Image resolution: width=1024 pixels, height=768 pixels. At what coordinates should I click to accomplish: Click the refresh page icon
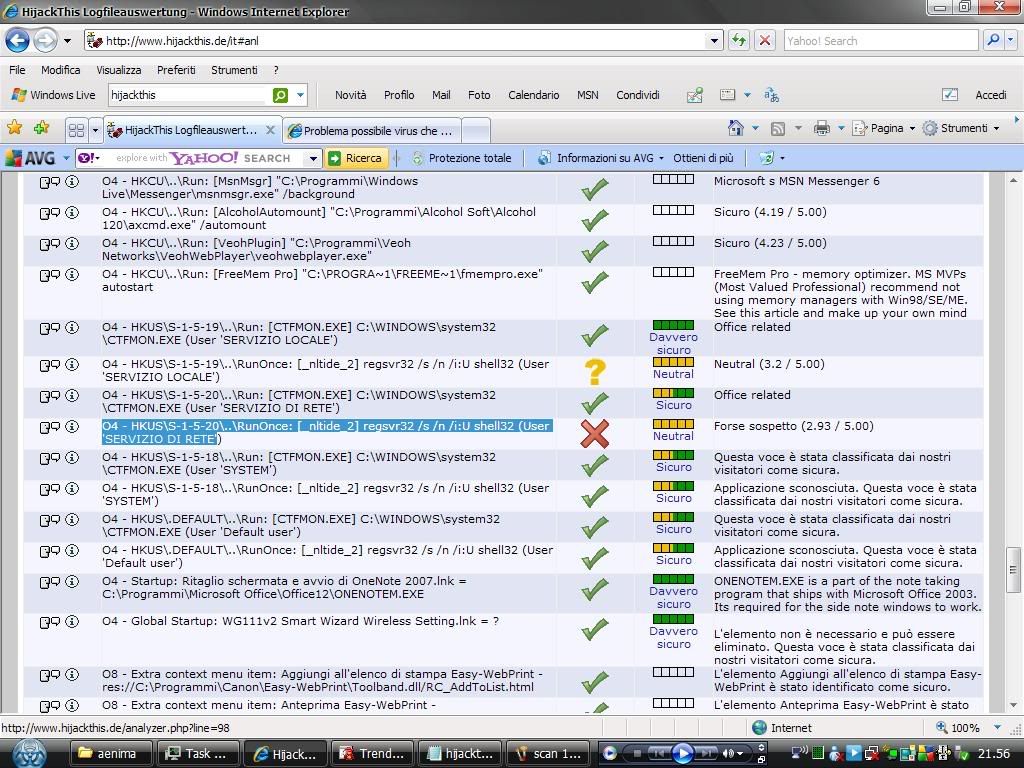tap(739, 40)
